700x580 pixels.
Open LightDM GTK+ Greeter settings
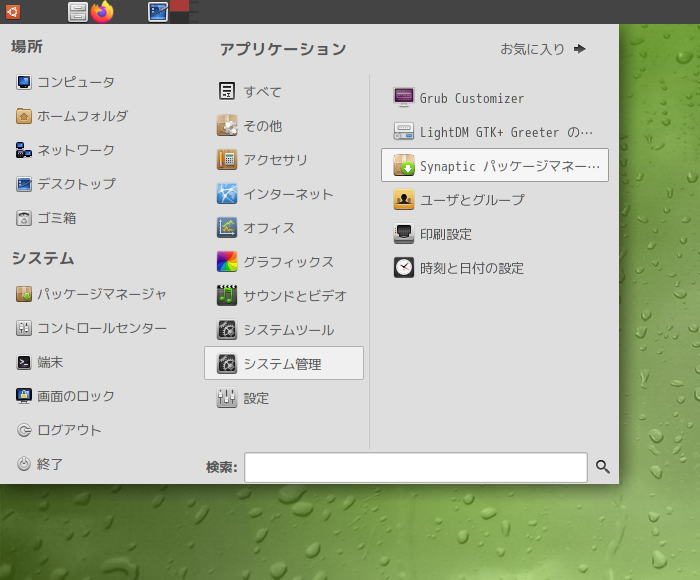(495, 132)
